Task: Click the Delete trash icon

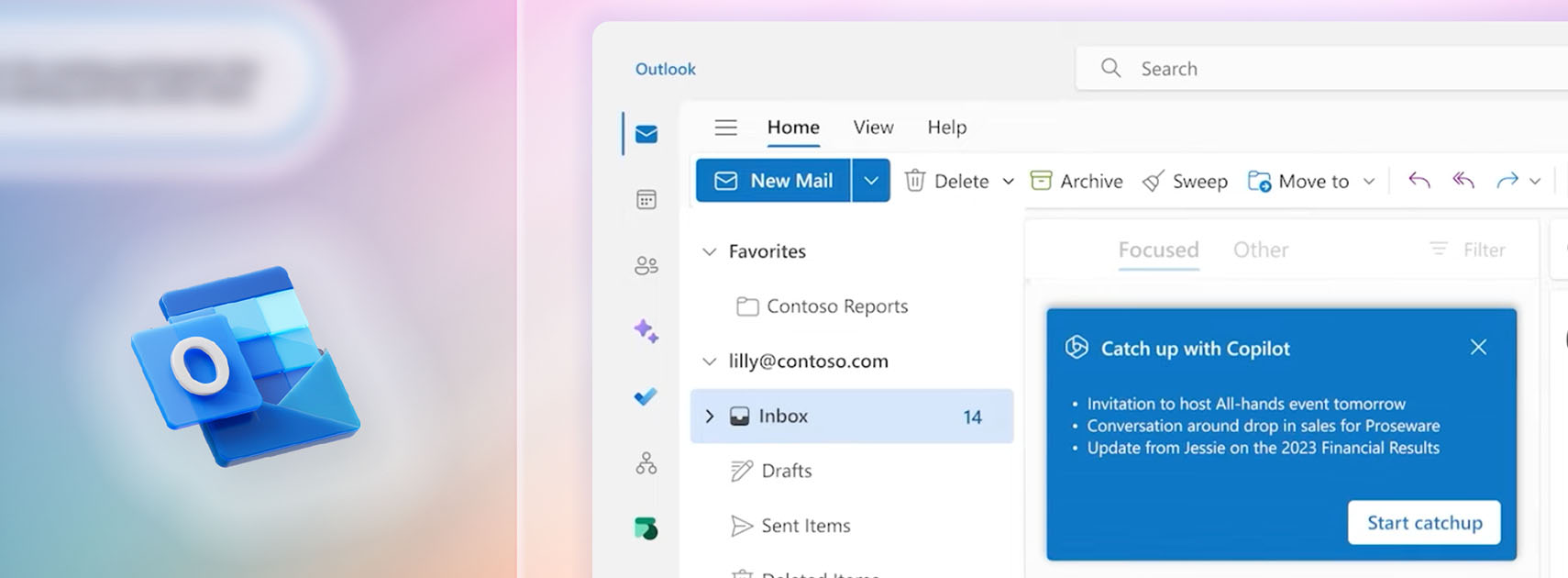Action: 915,181
